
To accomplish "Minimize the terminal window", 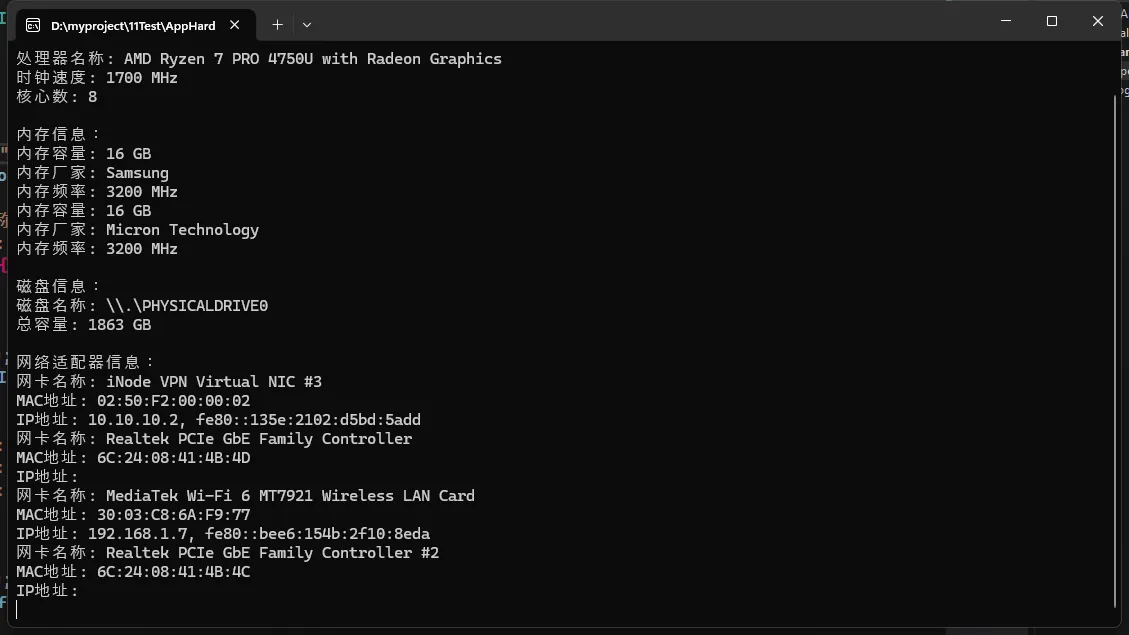I will point(1005,21).
